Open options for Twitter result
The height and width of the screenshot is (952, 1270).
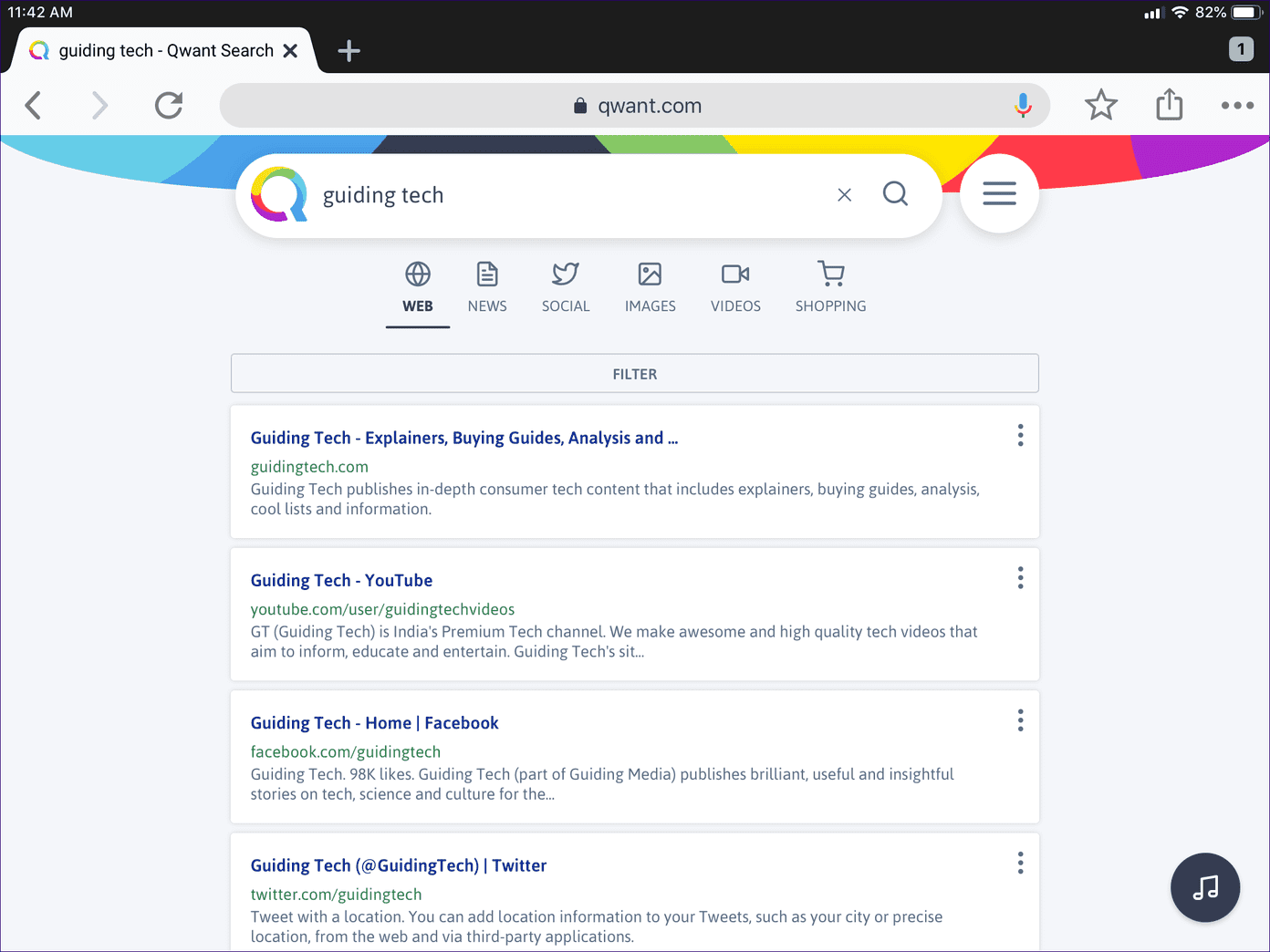[1020, 863]
